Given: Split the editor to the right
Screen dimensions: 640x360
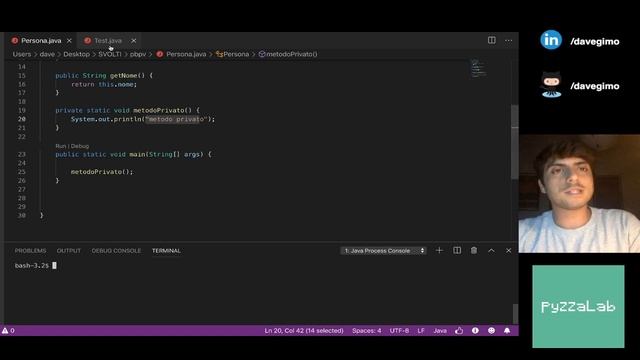Looking at the screenshot, I should tap(492, 40).
